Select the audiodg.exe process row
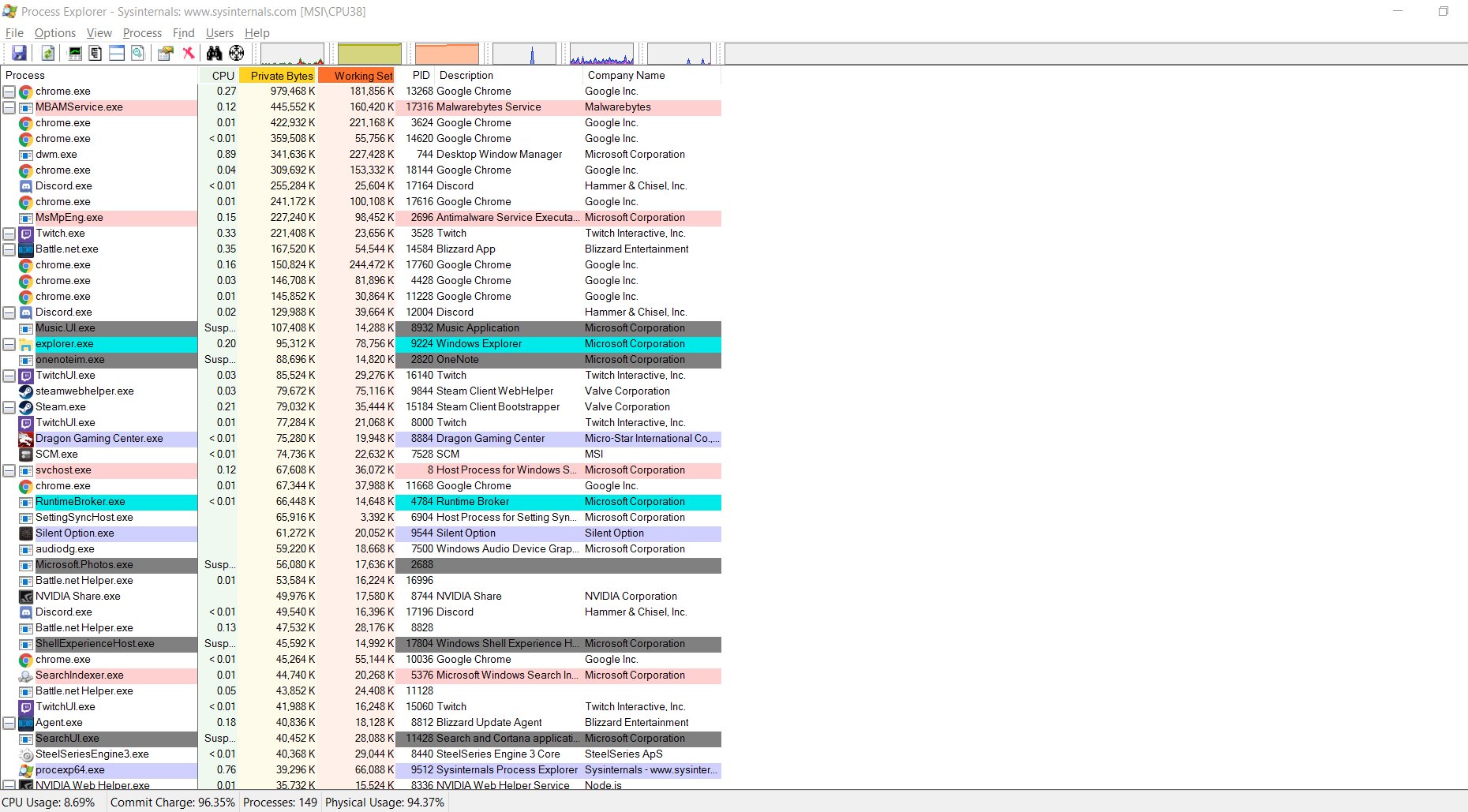 pyautogui.click(x=361, y=549)
